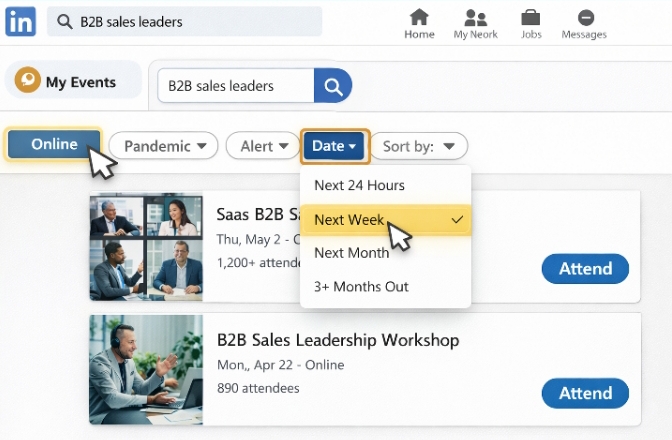
Task: Attend the B2B Sales Leadership Workshop
Action: [x=585, y=393]
